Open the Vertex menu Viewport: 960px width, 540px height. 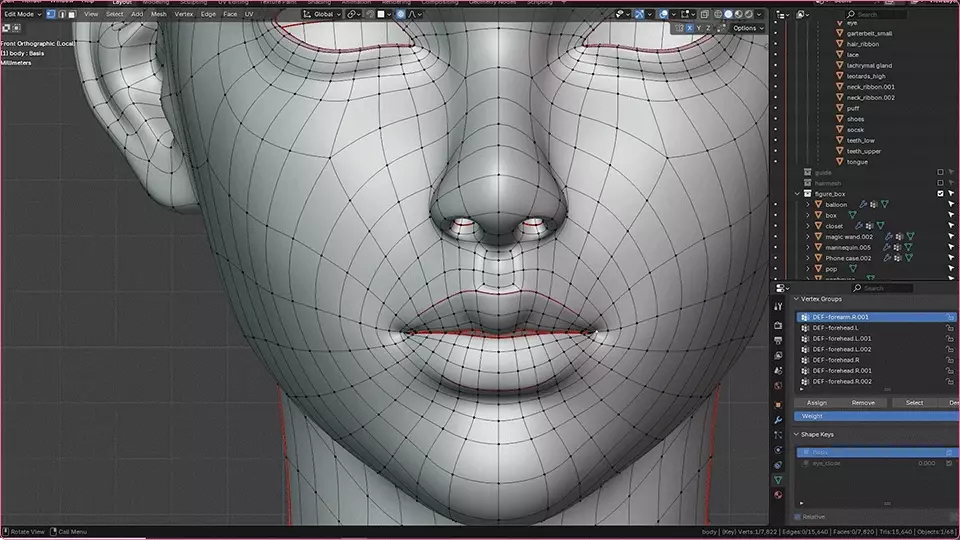click(184, 14)
